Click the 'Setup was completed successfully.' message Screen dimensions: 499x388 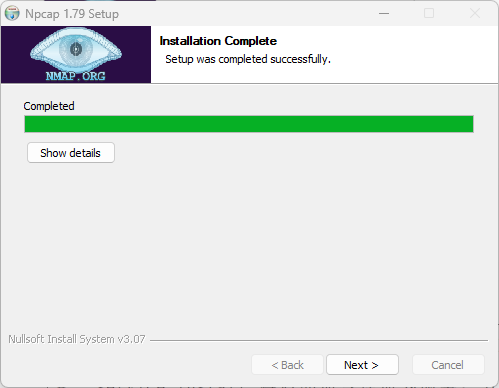tap(248, 59)
